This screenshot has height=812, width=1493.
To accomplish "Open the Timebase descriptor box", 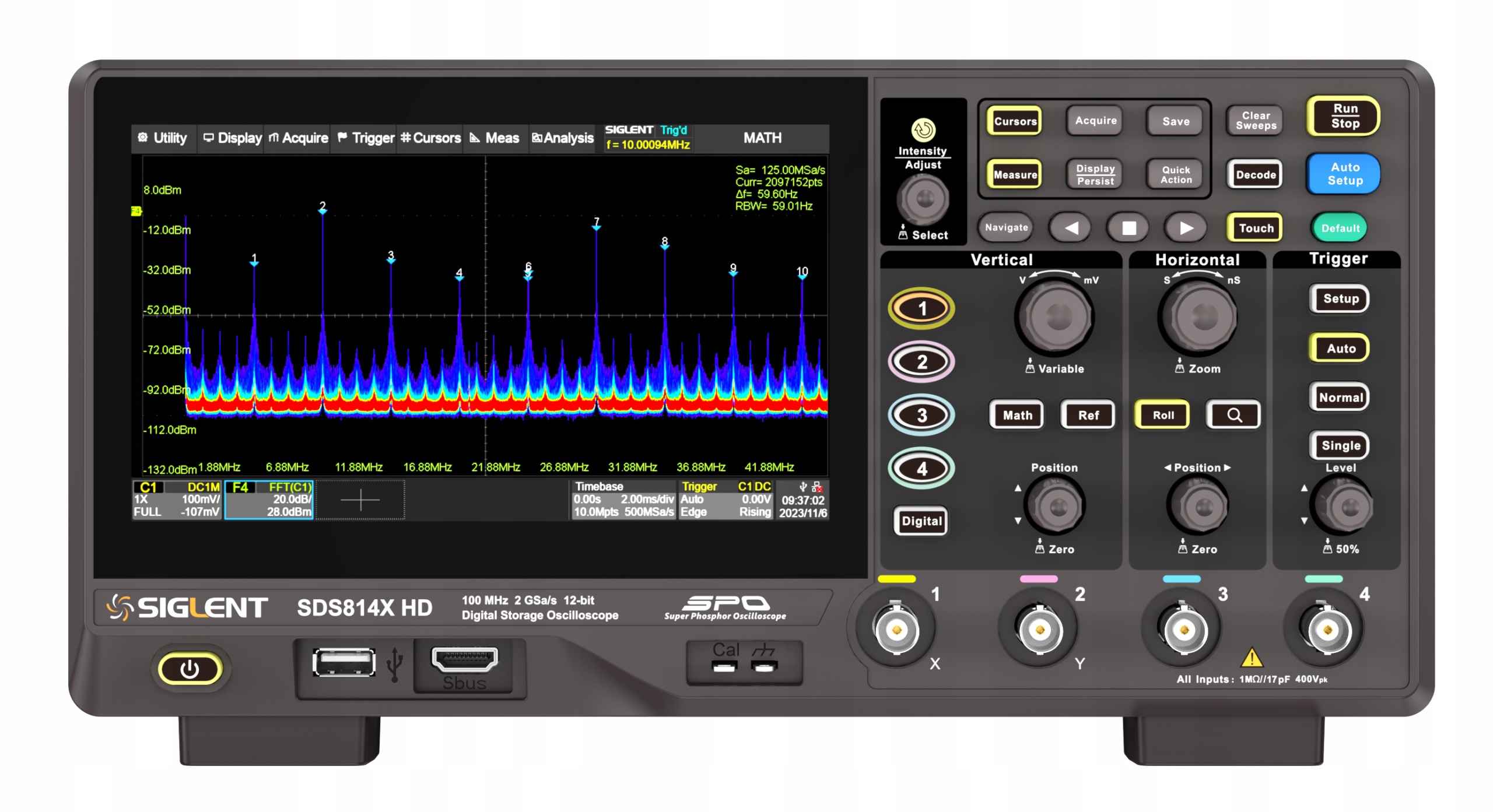I will (x=623, y=500).
